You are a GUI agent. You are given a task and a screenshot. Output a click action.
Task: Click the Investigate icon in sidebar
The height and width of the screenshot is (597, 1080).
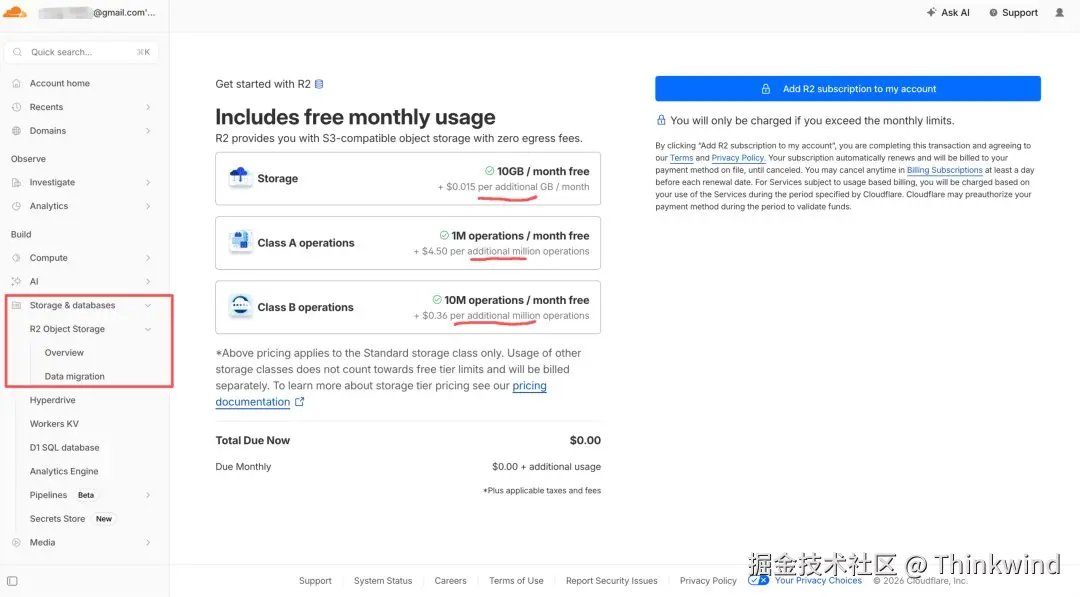[17, 182]
